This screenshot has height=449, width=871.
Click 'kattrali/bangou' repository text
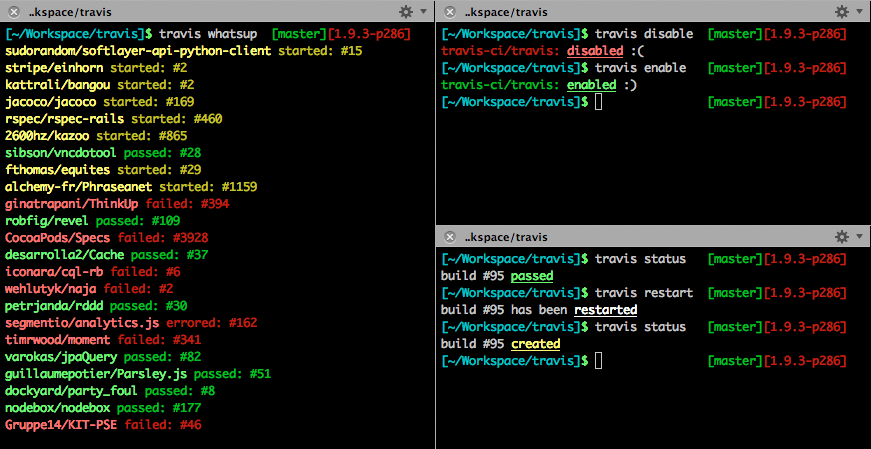coord(58,85)
